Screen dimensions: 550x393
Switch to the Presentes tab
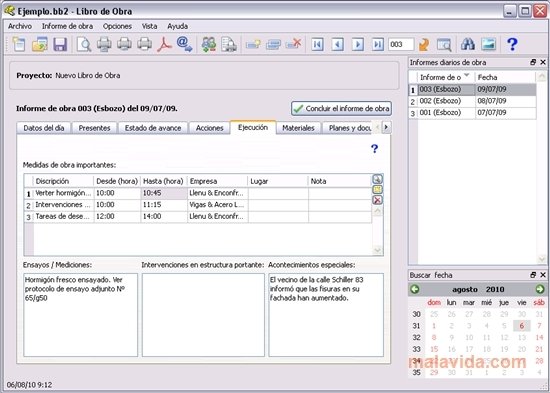point(94,128)
